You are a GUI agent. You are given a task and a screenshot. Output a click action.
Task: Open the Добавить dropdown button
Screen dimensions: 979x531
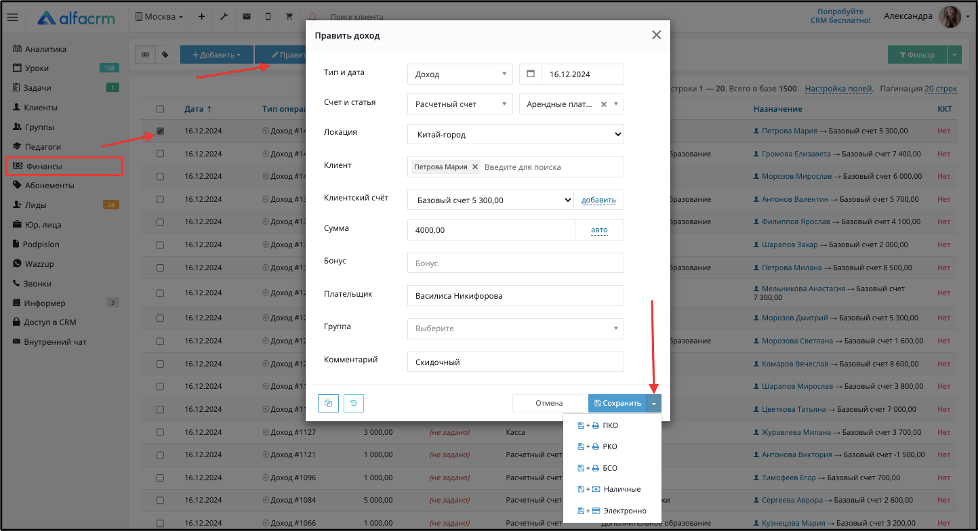(x=216, y=55)
